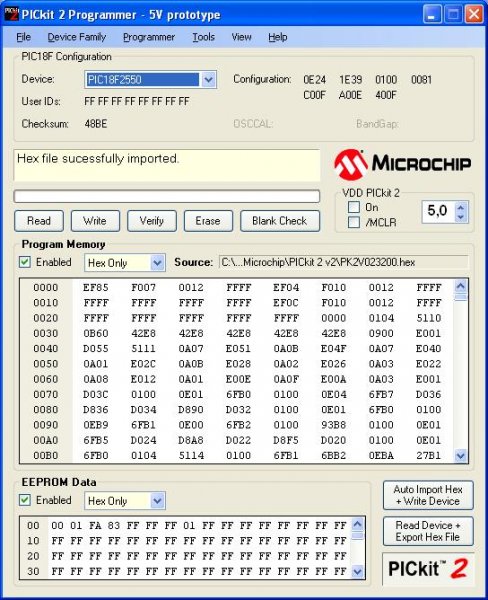Decrease VDD voltage with down arrow
This screenshot has height=600, width=488.
point(460,217)
